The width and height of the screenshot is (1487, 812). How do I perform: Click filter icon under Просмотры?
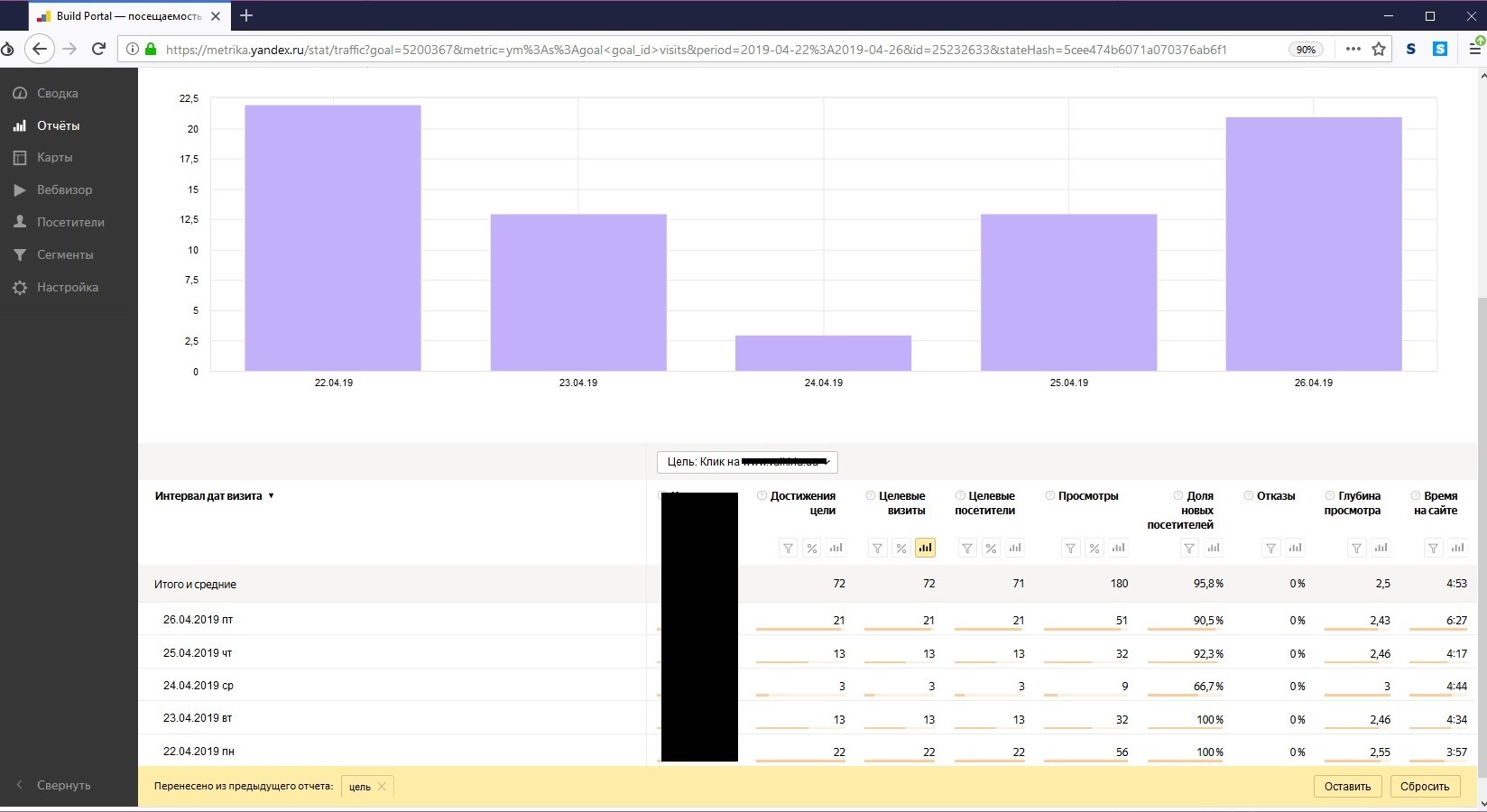point(1070,548)
